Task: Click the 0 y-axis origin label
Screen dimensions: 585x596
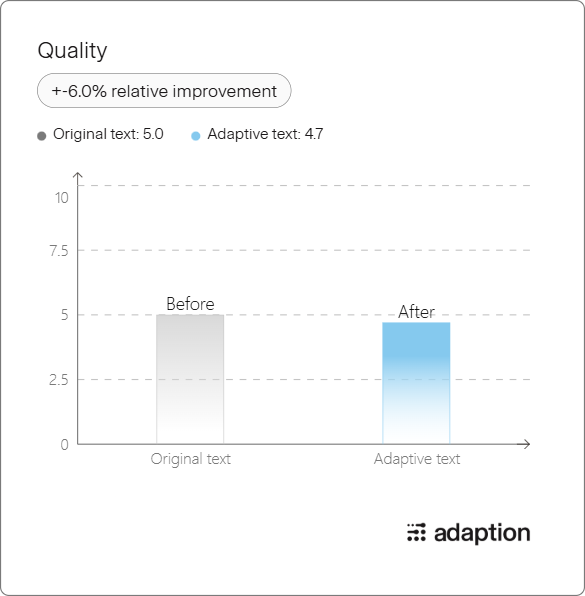Action: [x=65, y=444]
